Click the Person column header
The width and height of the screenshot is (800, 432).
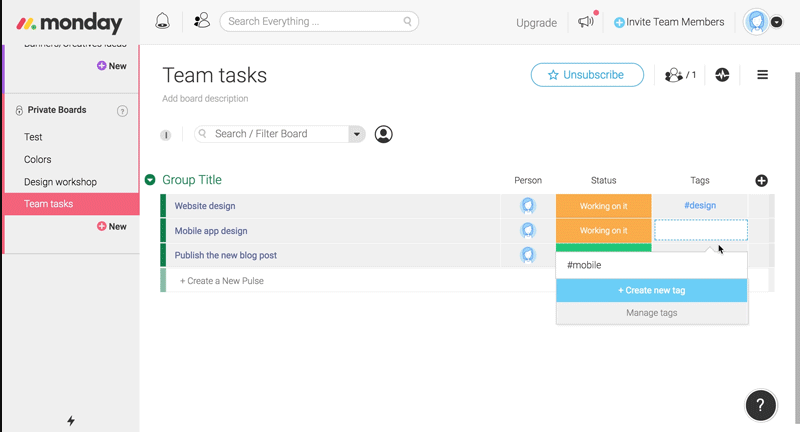(x=528, y=181)
